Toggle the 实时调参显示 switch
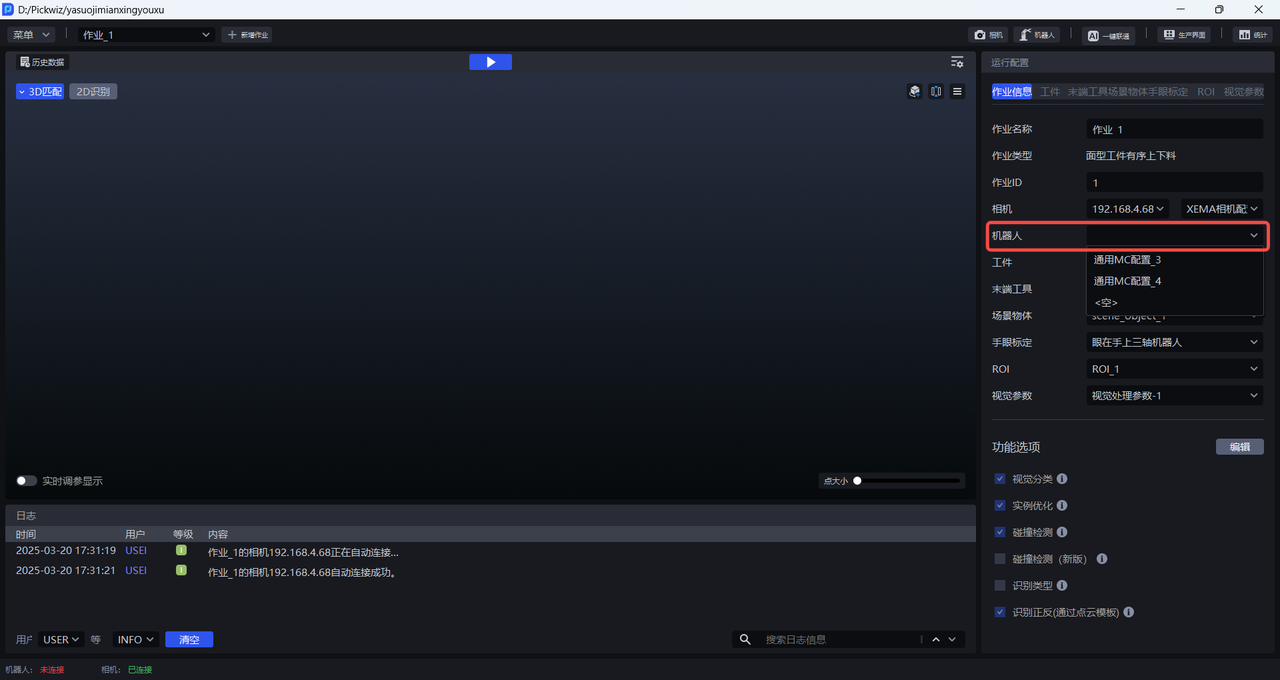 [x=27, y=481]
